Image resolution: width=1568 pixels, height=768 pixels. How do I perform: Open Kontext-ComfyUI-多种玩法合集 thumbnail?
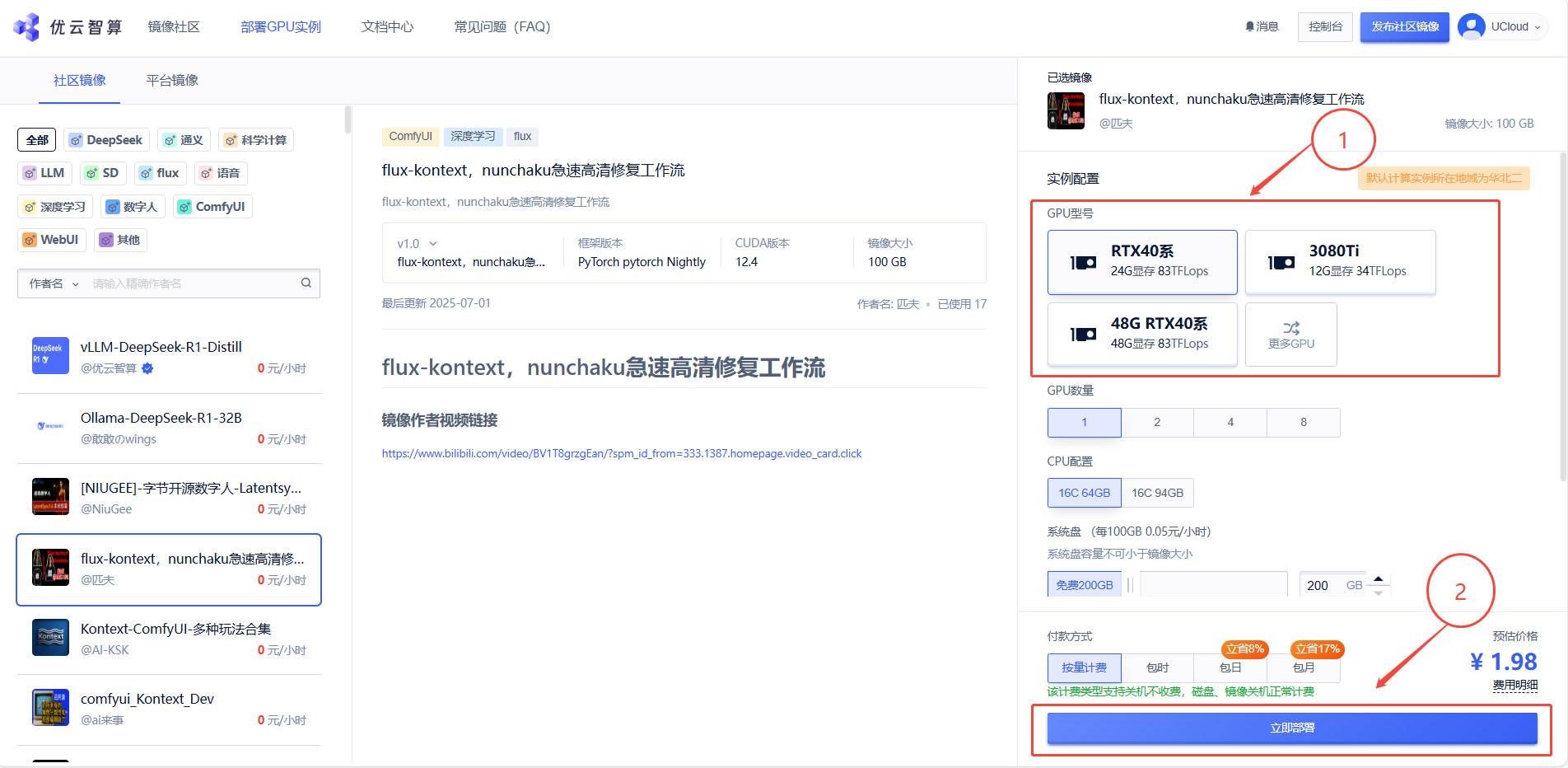50,637
